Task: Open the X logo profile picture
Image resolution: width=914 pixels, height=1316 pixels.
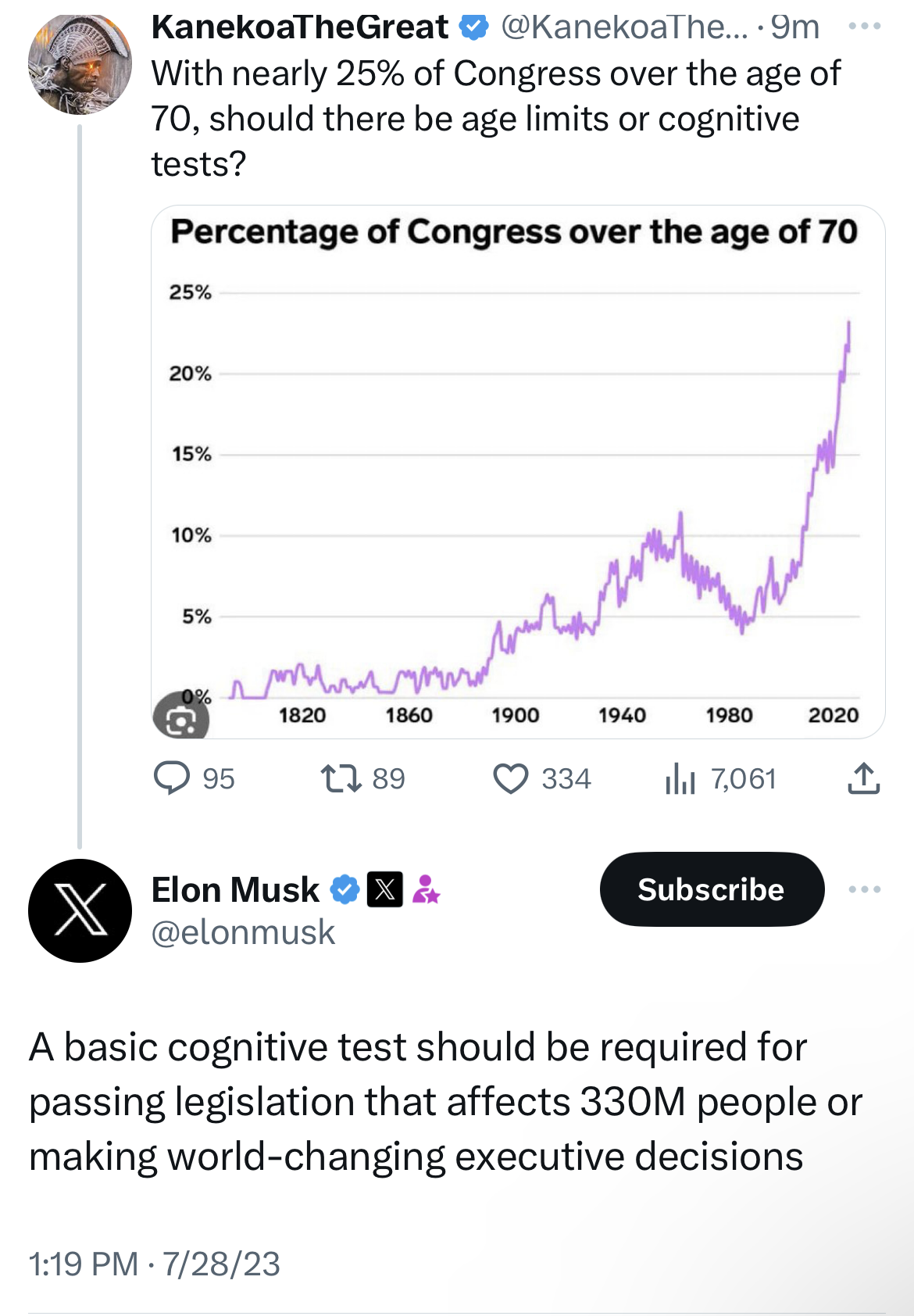Action: [x=80, y=910]
